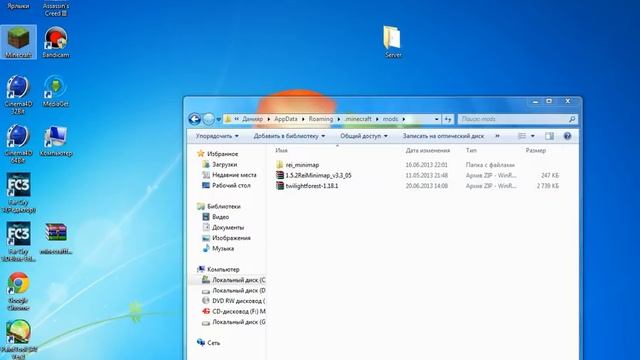
Task: Select Компьютер in the navigation pane
Action: (x=223, y=269)
